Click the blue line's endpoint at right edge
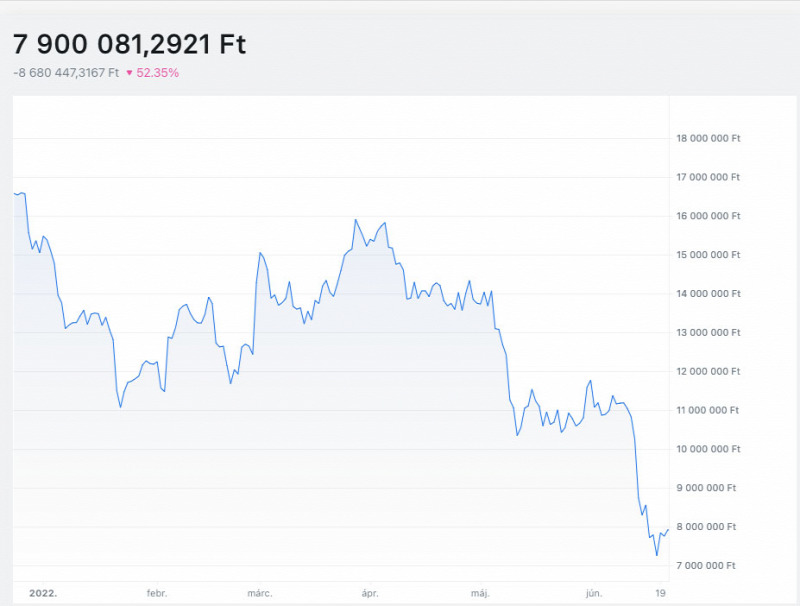The height and width of the screenshot is (606, 800). (x=668, y=530)
